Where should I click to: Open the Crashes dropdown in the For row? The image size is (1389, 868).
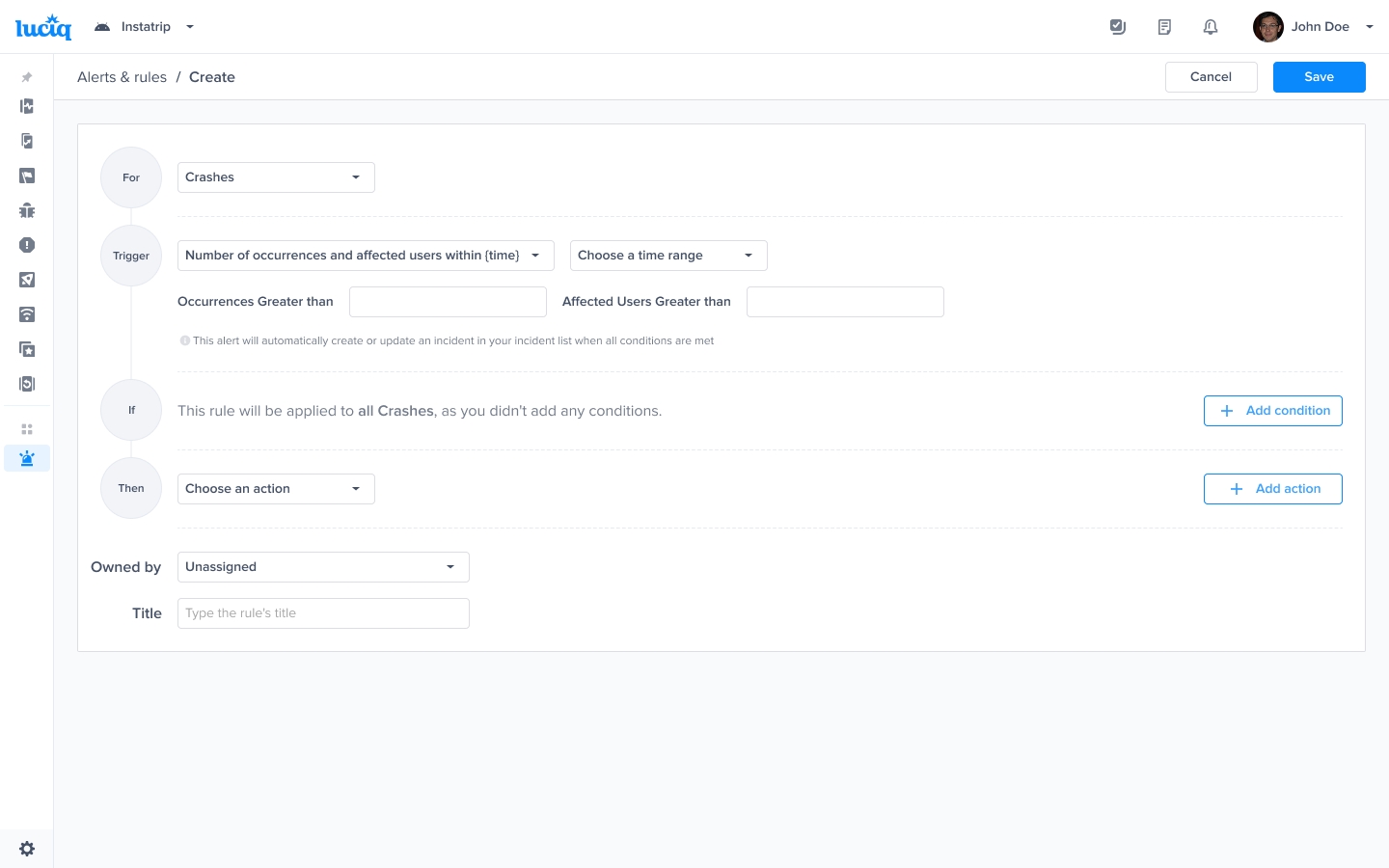tap(276, 177)
